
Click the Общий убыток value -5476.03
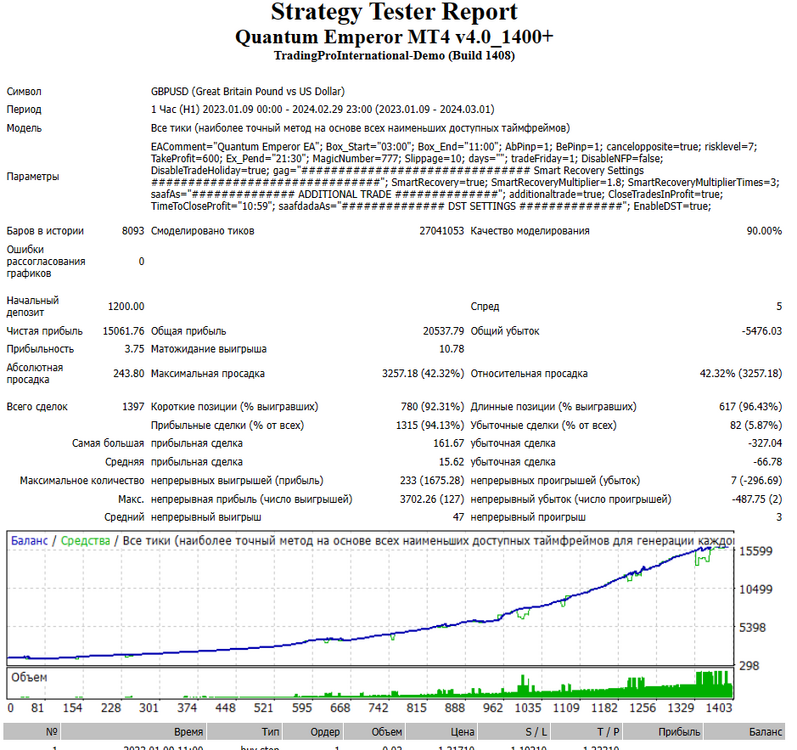761,331
